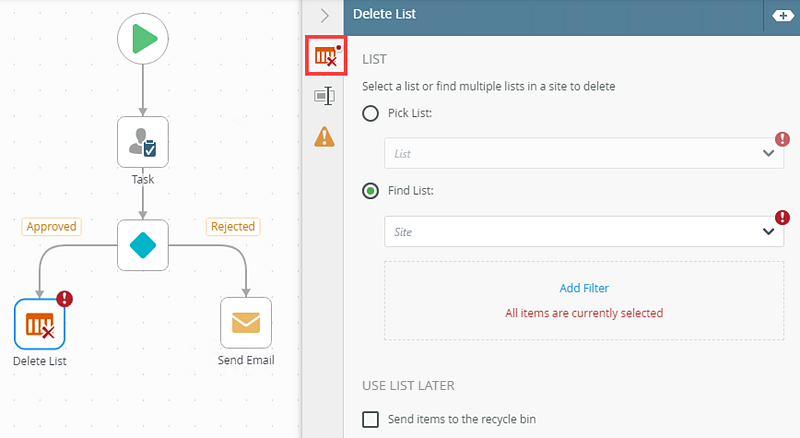This screenshot has height=438, width=800.
Task: Click the Rejected outcome label
Action: 233,226
